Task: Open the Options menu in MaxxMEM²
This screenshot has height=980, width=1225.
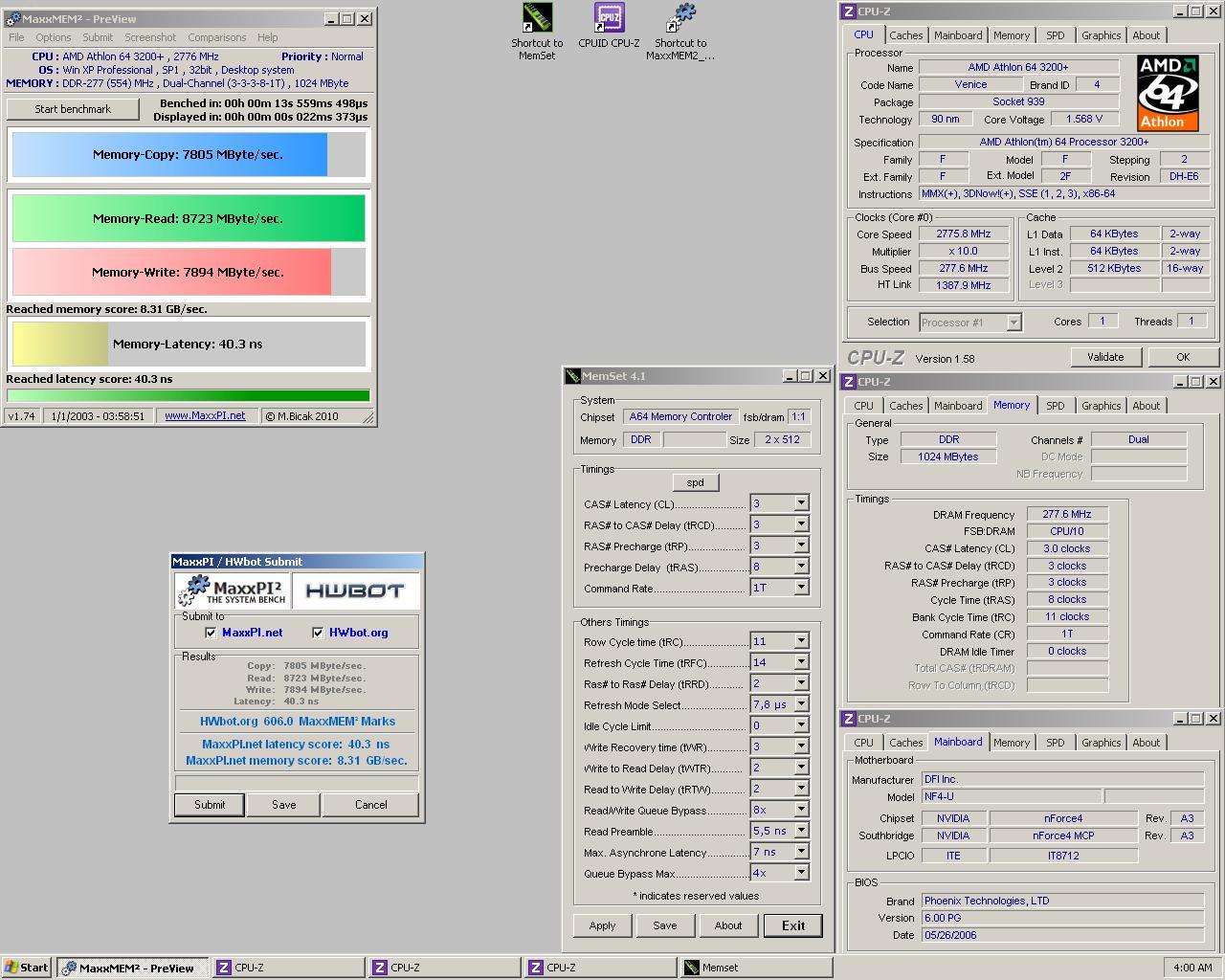Action: pyautogui.click(x=54, y=37)
